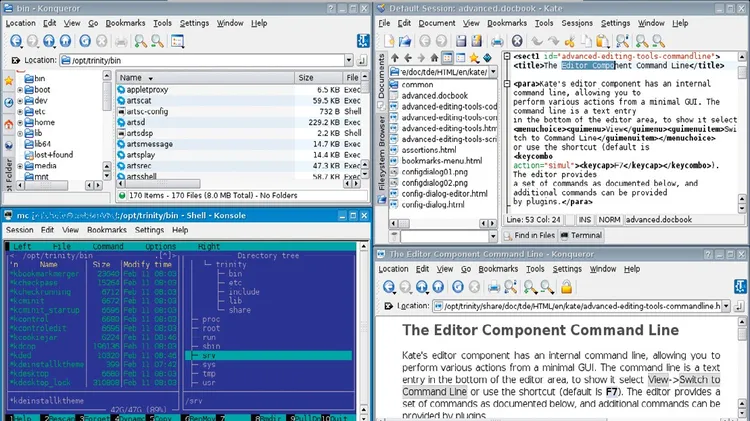This screenshot has height=421, width=750.
Task: Print document from Kate toolbar
Action: (497, 41)
